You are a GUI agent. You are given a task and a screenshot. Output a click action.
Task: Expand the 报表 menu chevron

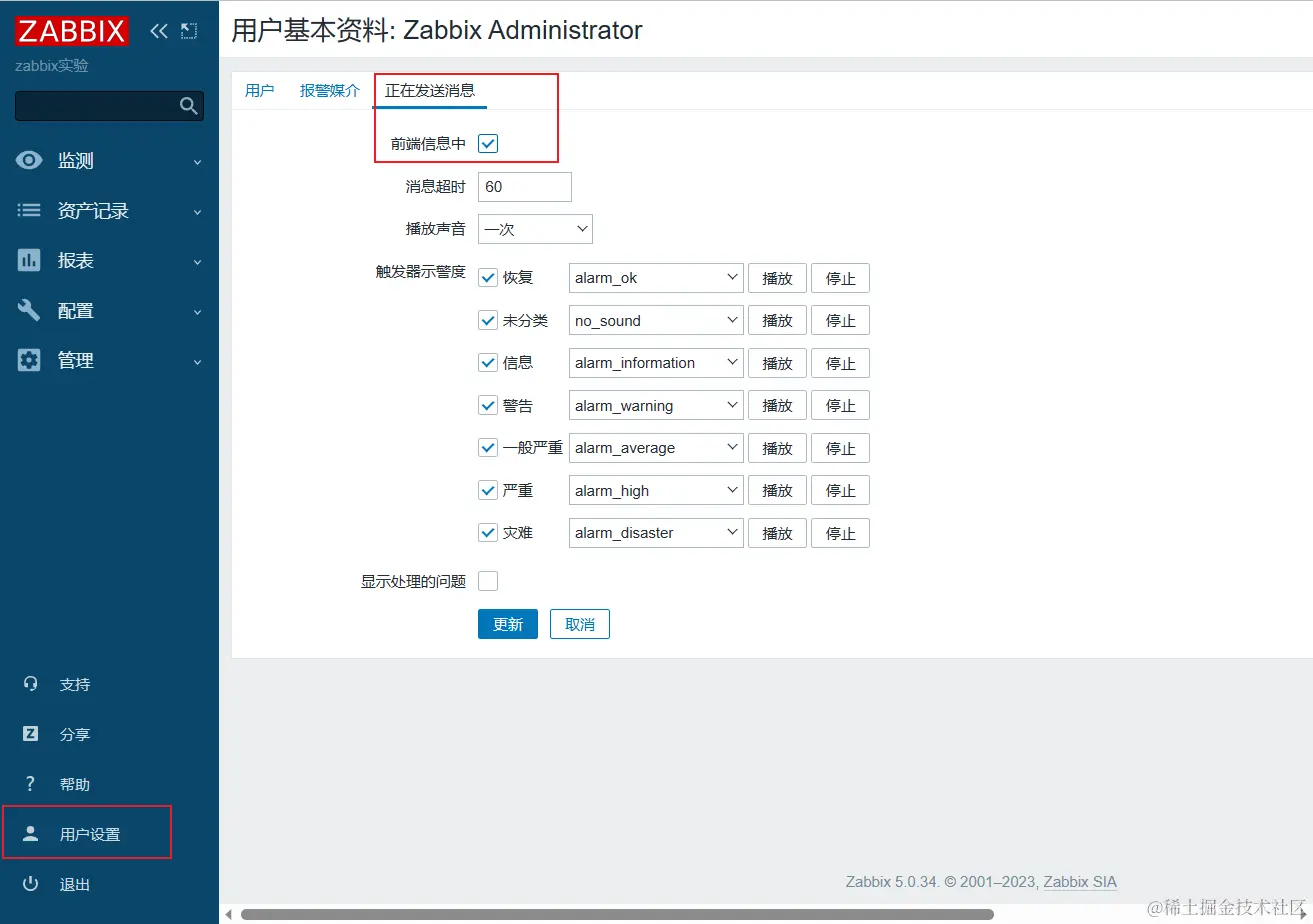point(197,262)
